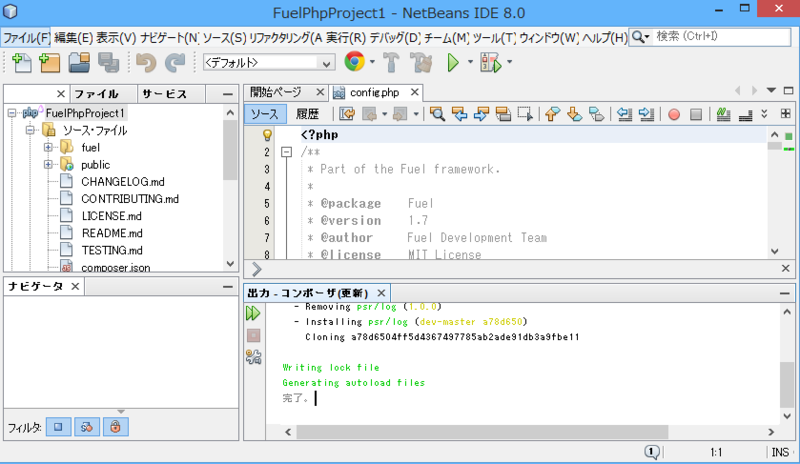
Task: Expand the public folder
Action: click(48, 164)
